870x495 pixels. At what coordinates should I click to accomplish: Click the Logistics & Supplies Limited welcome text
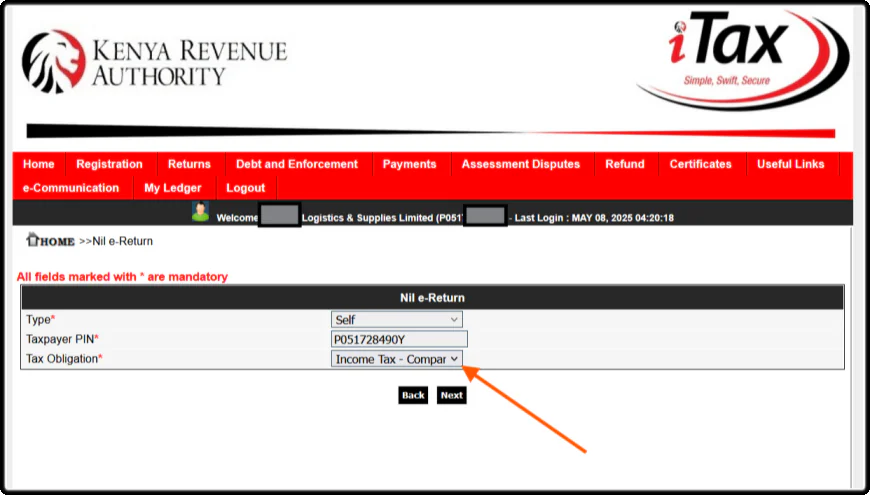[366, 218]
